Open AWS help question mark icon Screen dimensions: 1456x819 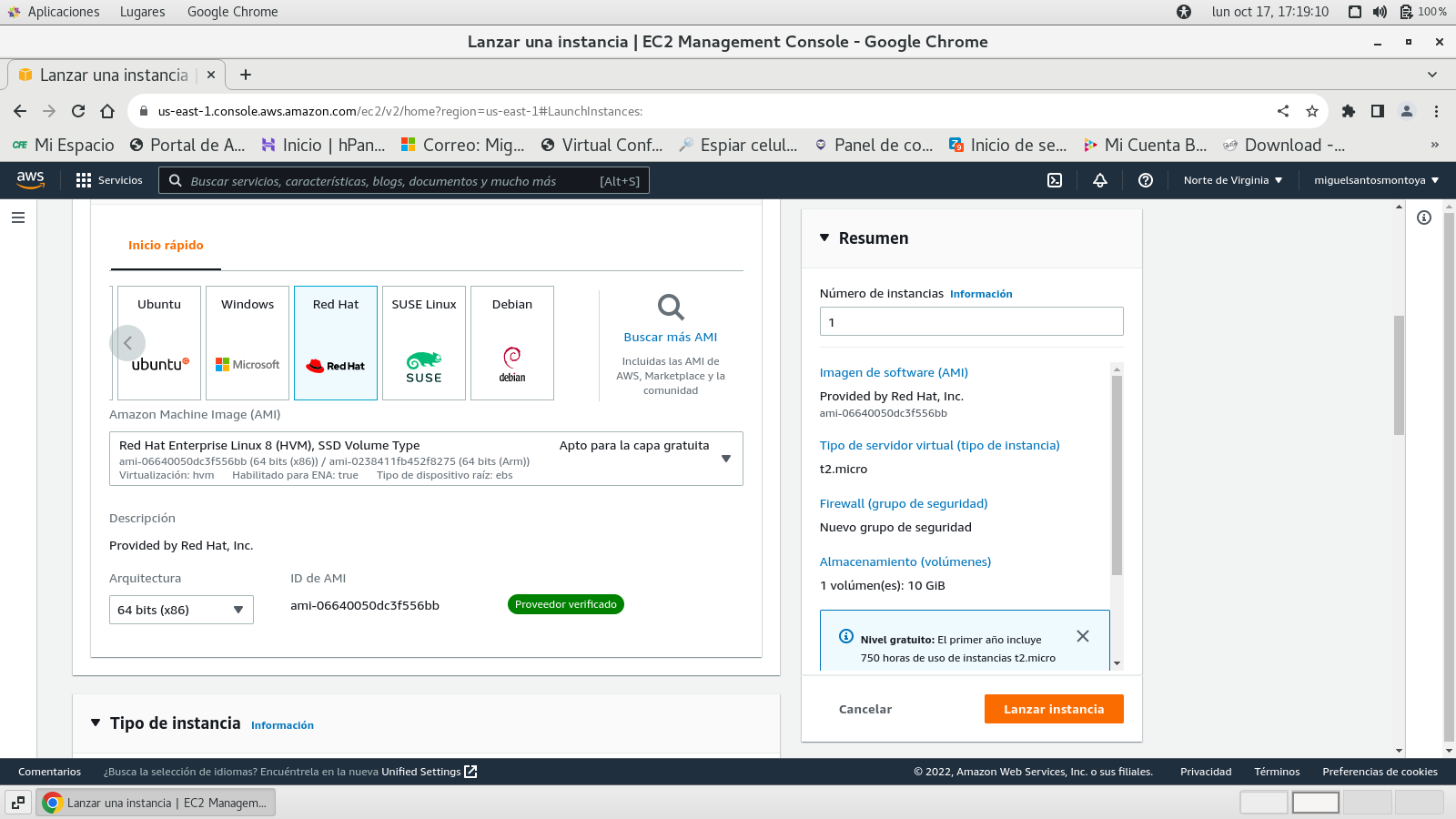click(x=1146, y=180)
